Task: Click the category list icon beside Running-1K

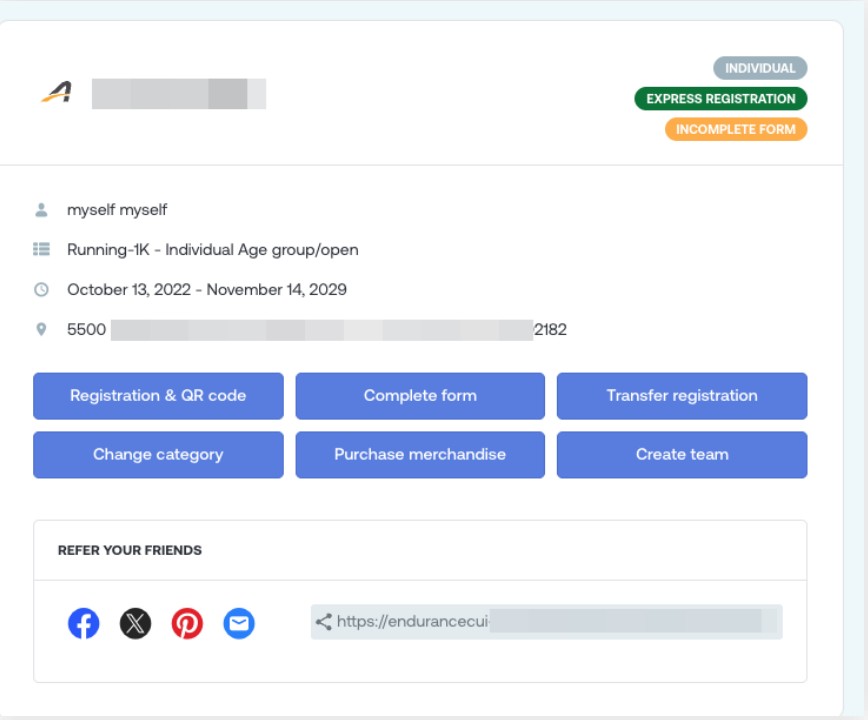Action: (41, 250)
